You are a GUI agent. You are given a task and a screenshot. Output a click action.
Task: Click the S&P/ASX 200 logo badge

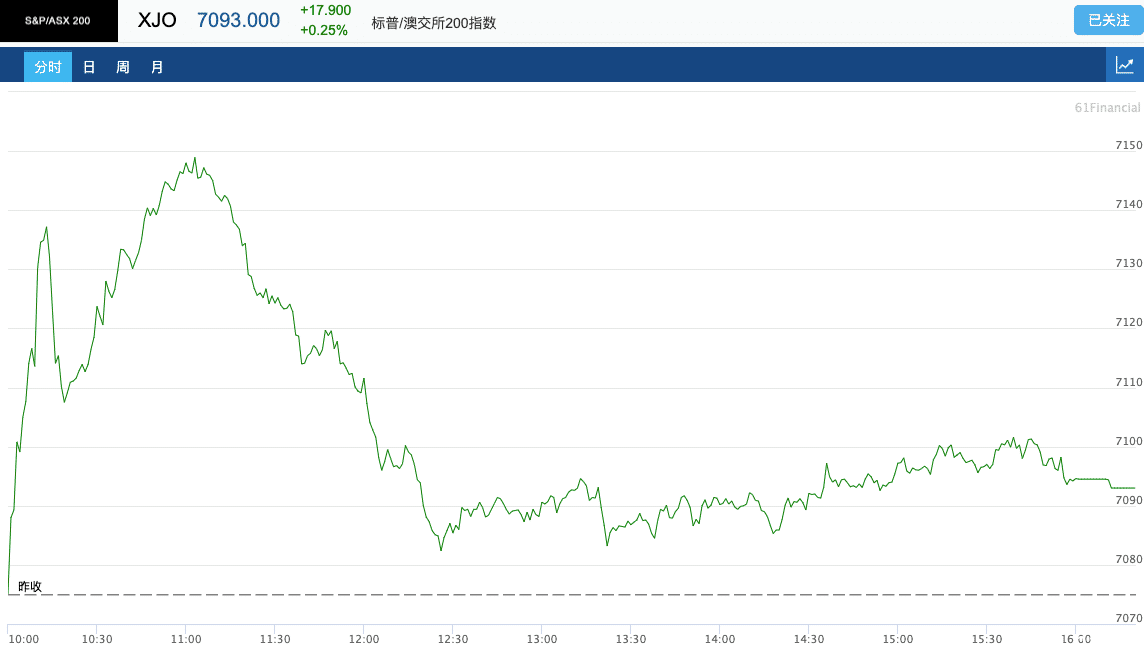click(x=58, y=20)
